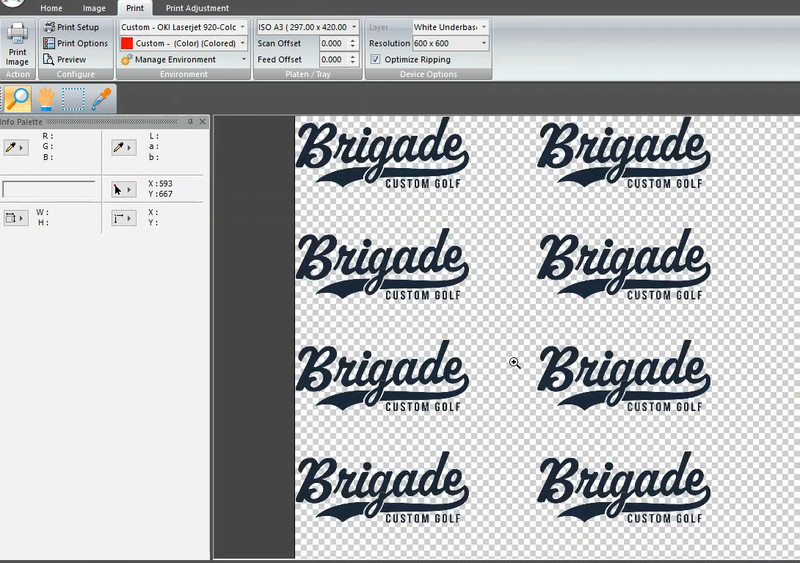The height and width of the screenshot is (563, 800).
Task: Click the RGB eyedropper options button
Action: pyautogui.click(x=15, y=148)
